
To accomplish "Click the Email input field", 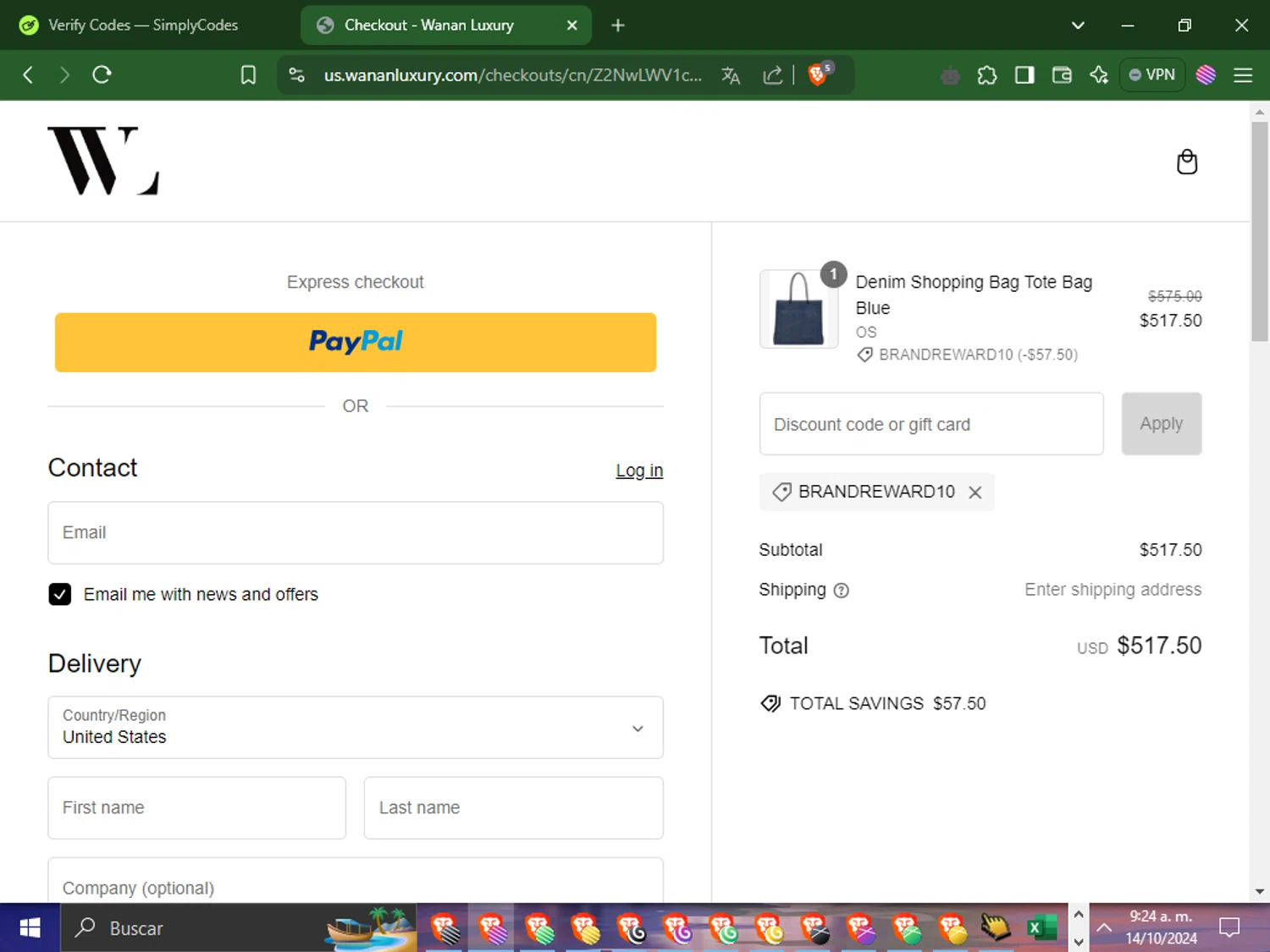I will pyautogui.click(x=356, y=532).
